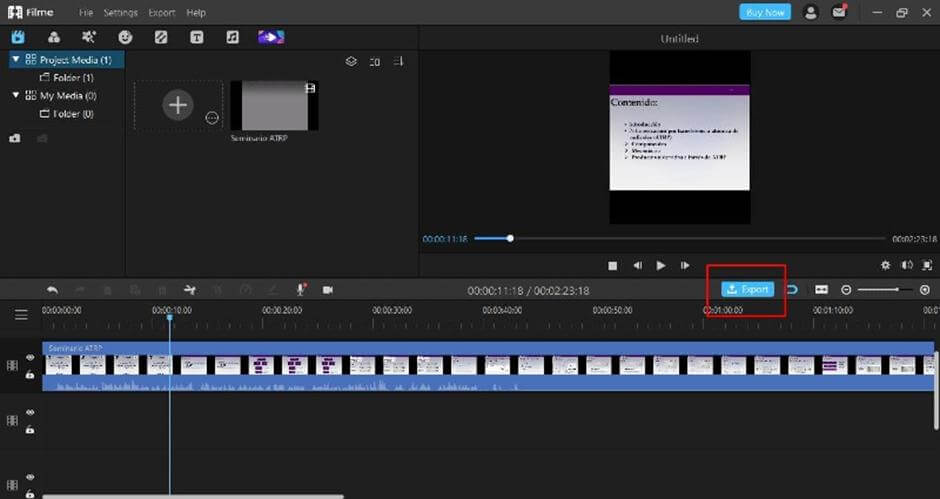Toggle visibility of the second timeline track
This screenshot has width=940, height=499.
(30, 413)
